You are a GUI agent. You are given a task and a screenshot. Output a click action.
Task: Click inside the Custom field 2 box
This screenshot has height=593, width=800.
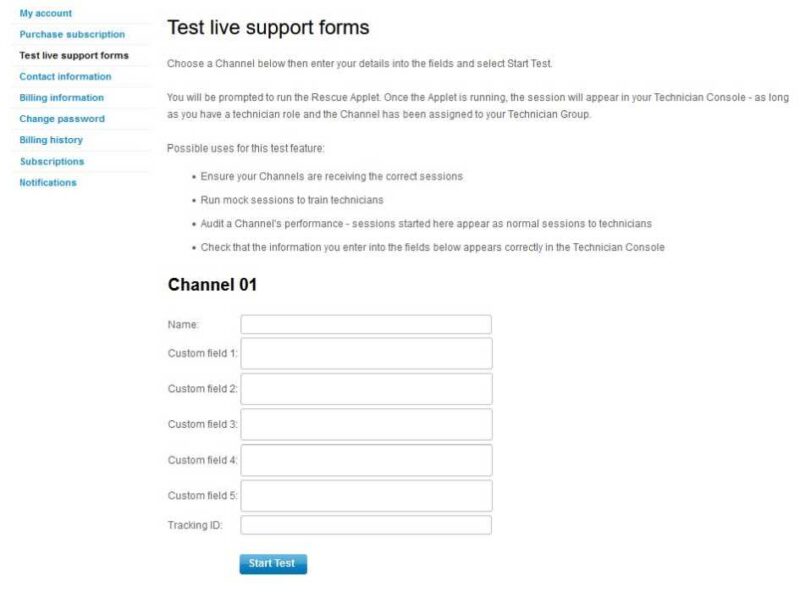pos(366,389)
